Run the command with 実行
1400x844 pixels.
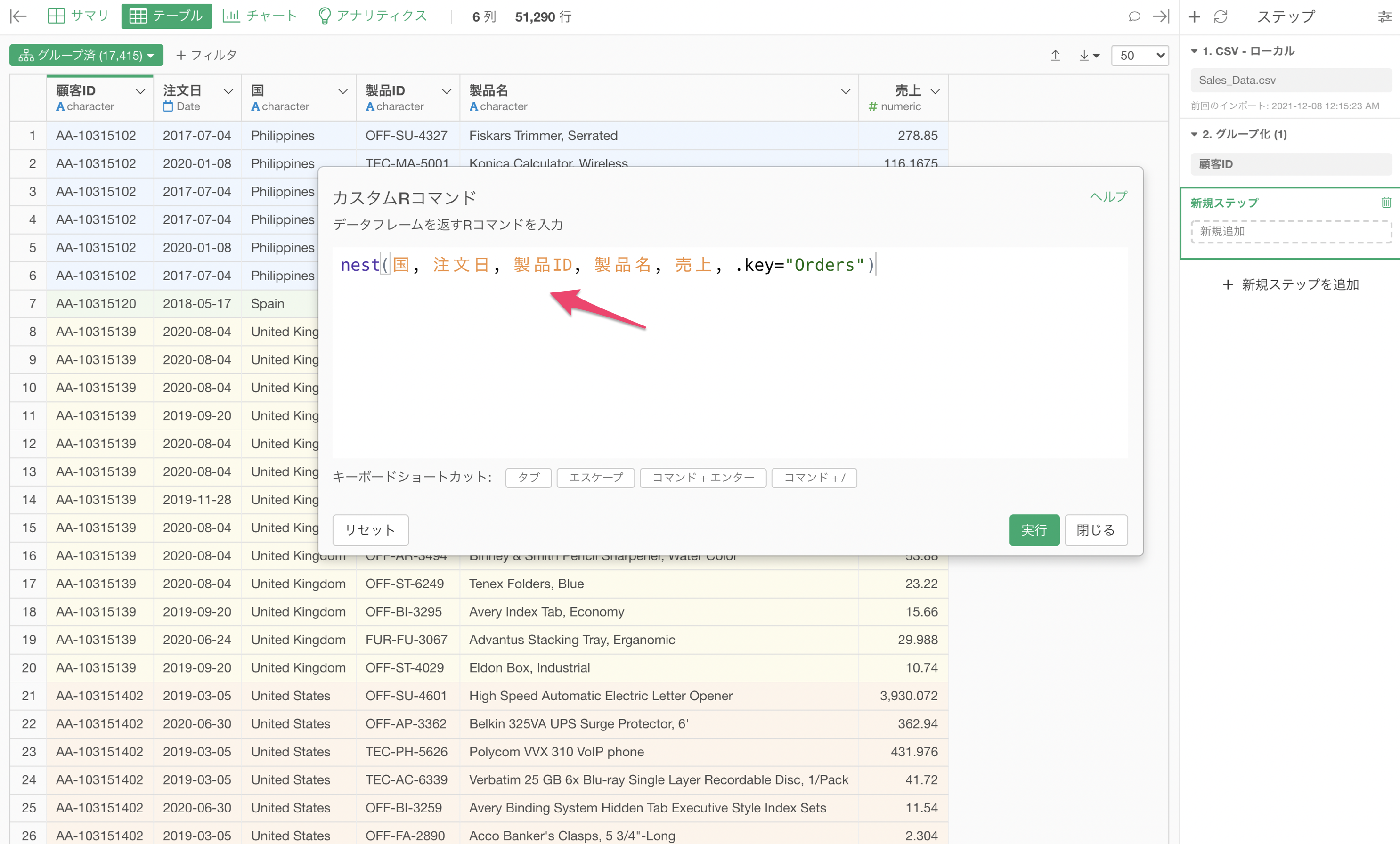[x=1034, y=530]
